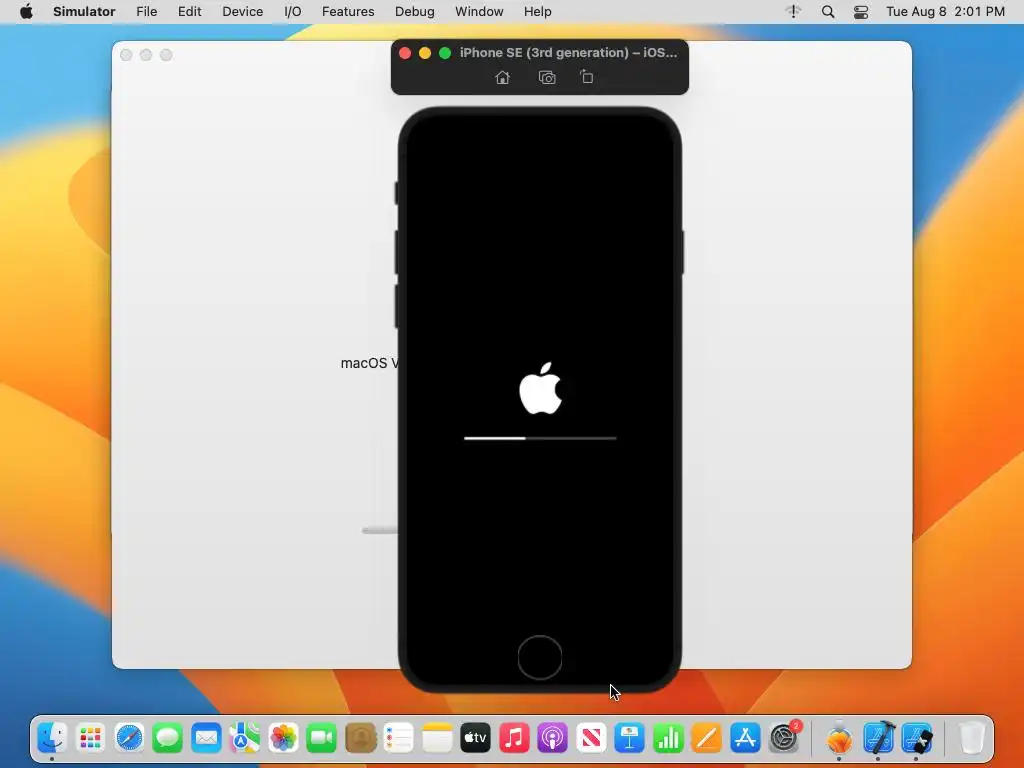The width and height of the screenshot is (1024, 768).
Task: Open the Debug menu
Action: tap(415, 12)
